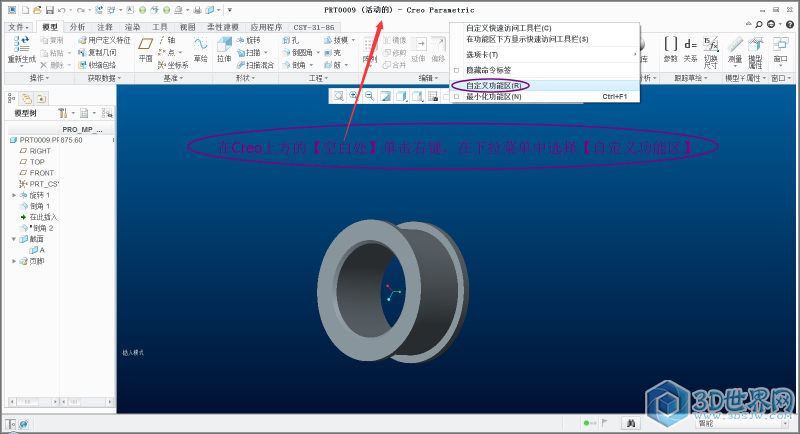Click the refit zoom icon in graphics toolbar
Viewport: 800px width, 434px height.
click(338, 96)
